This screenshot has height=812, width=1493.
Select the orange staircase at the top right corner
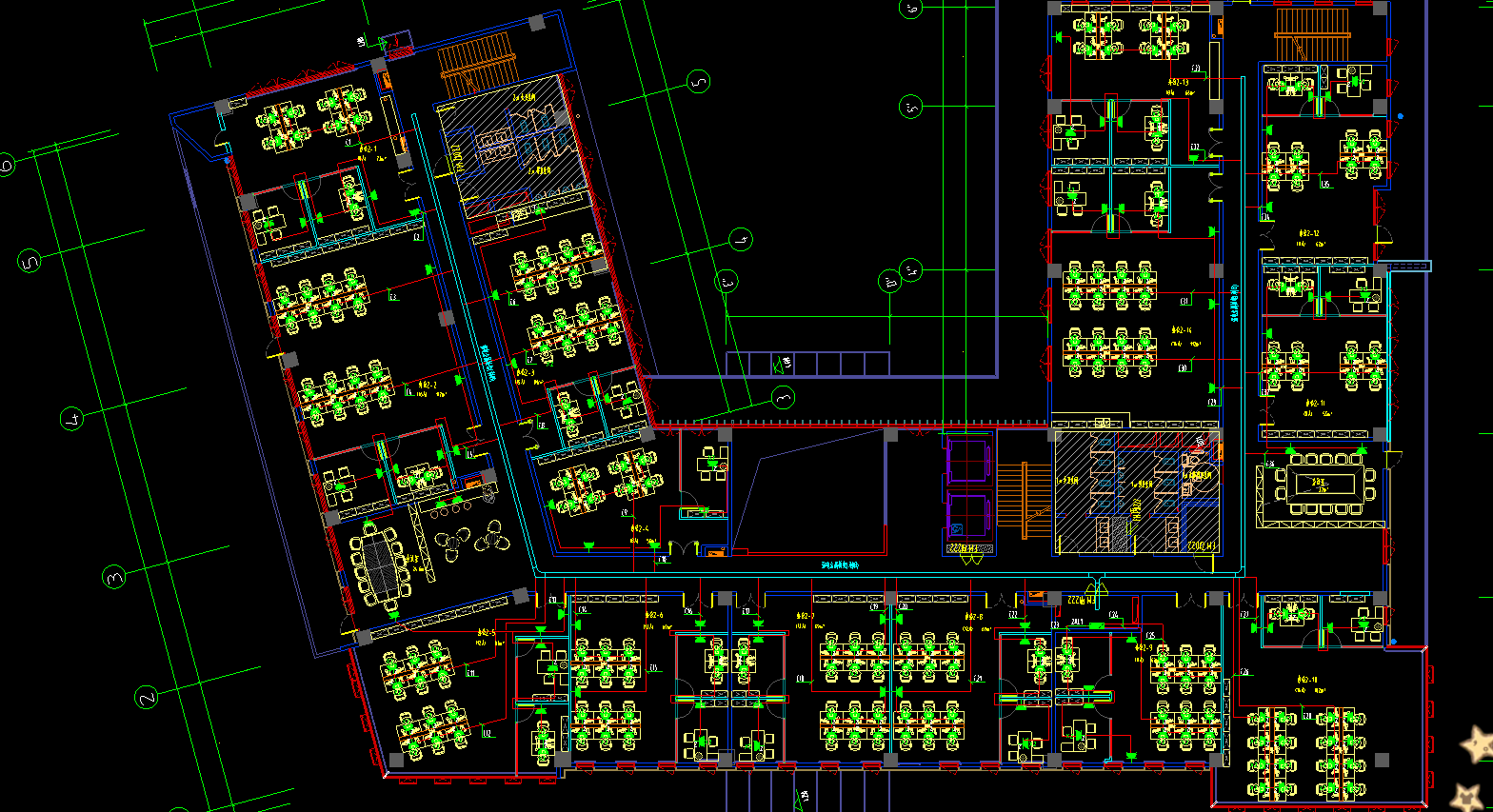pos(1312,34)
